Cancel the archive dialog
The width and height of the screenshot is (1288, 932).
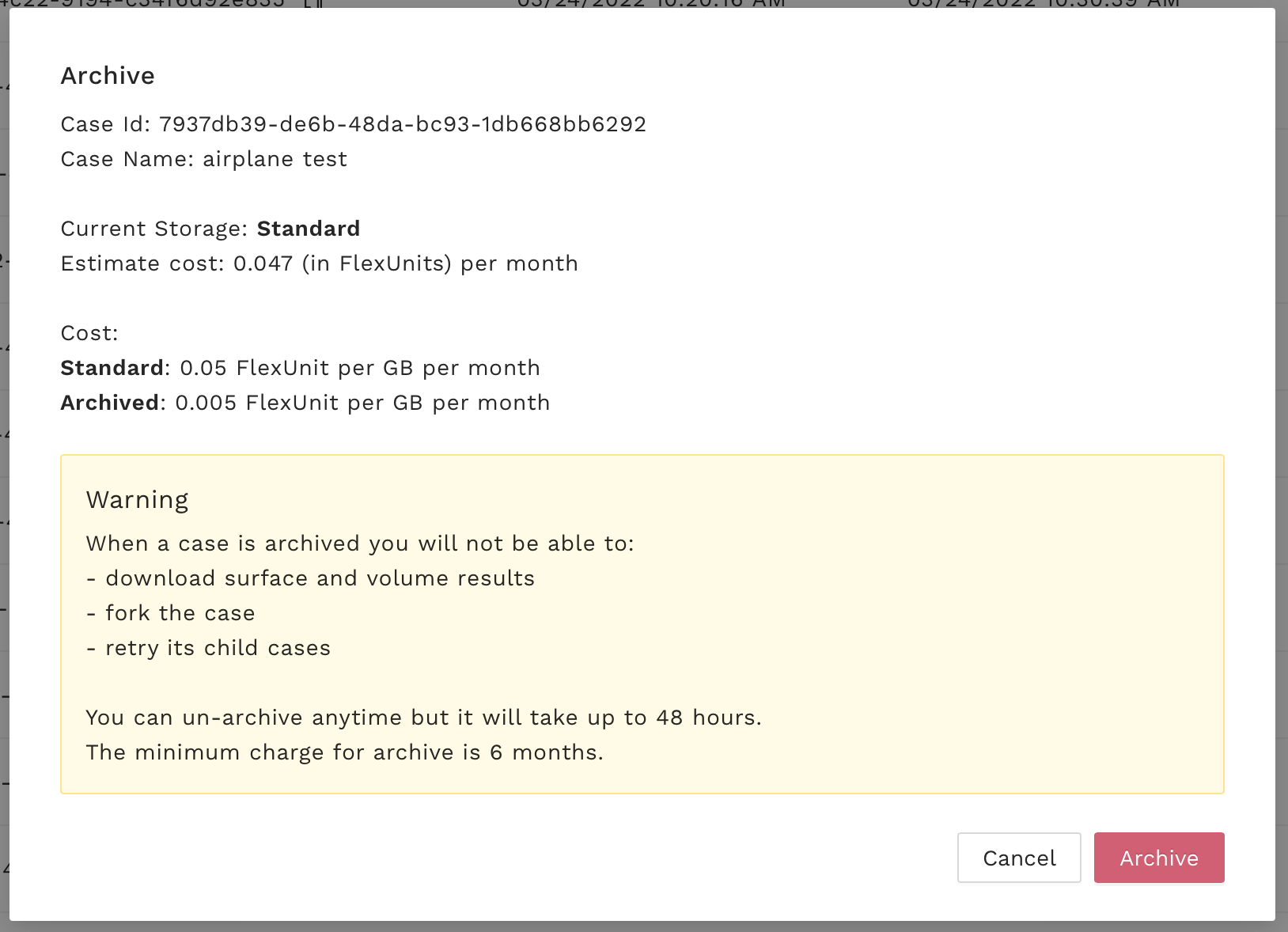tap(1018, 858)
